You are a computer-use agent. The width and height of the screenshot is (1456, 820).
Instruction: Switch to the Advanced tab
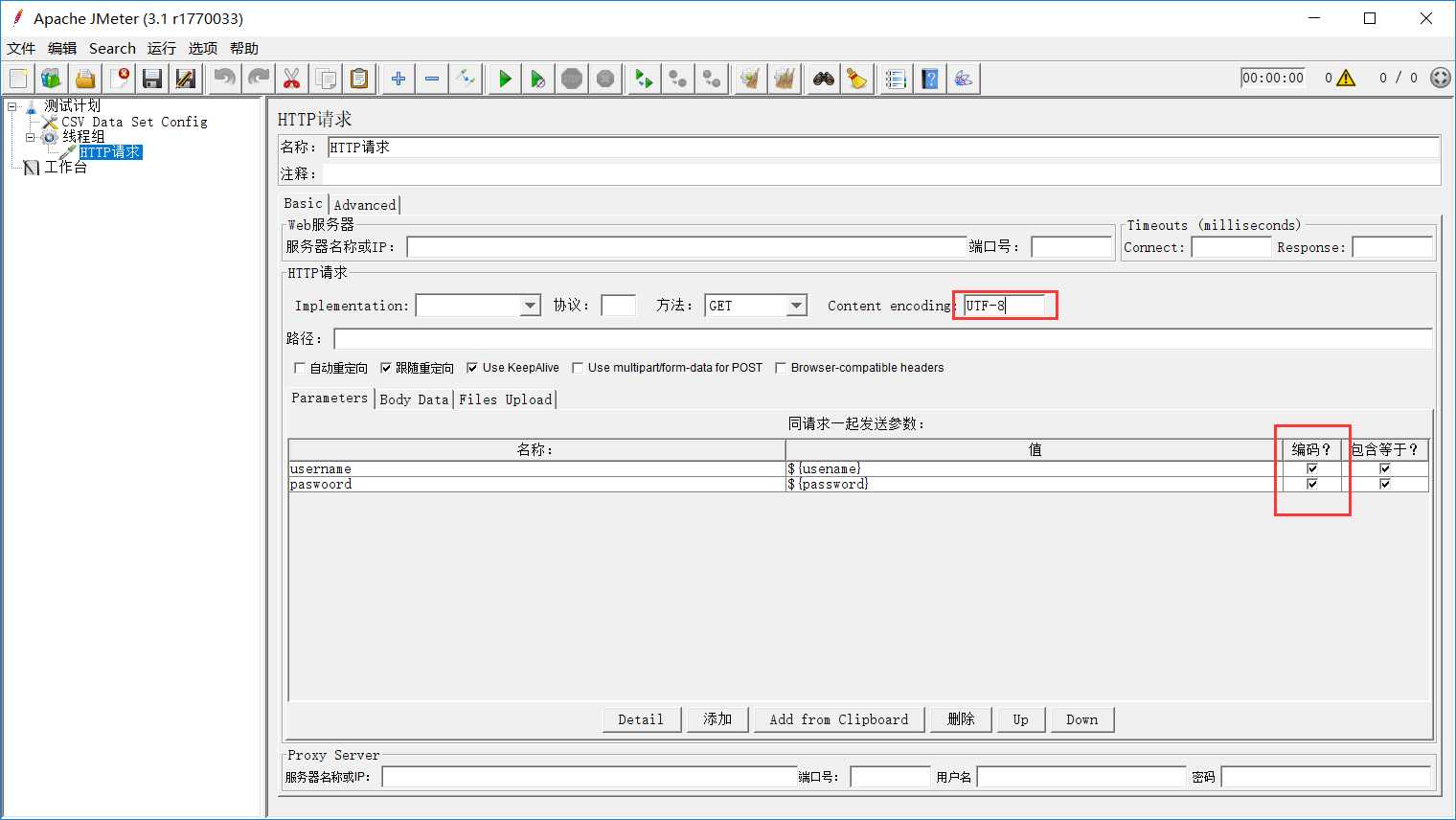[x=365, y=205]
